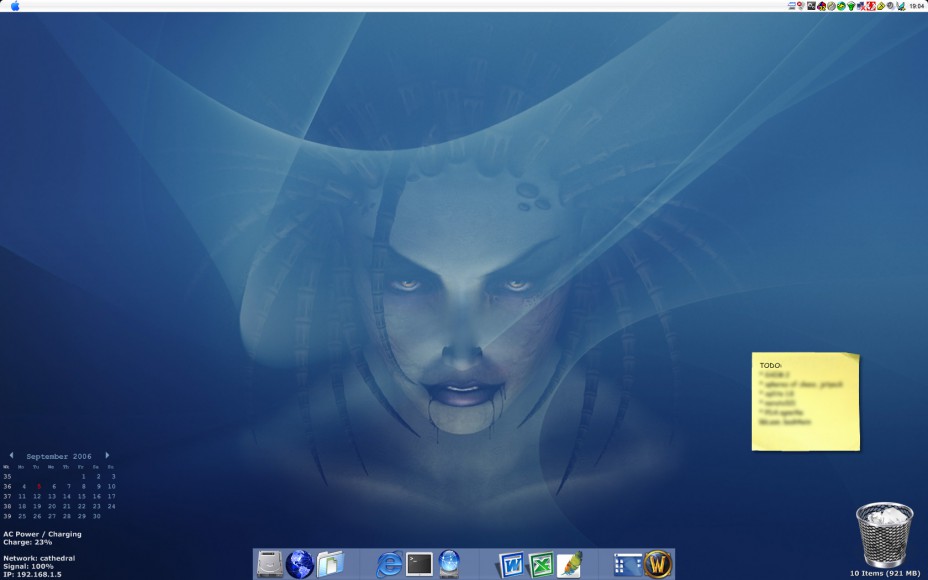
Task: Click the 'AC Power / Charging' status text
Action: (42, 534)
